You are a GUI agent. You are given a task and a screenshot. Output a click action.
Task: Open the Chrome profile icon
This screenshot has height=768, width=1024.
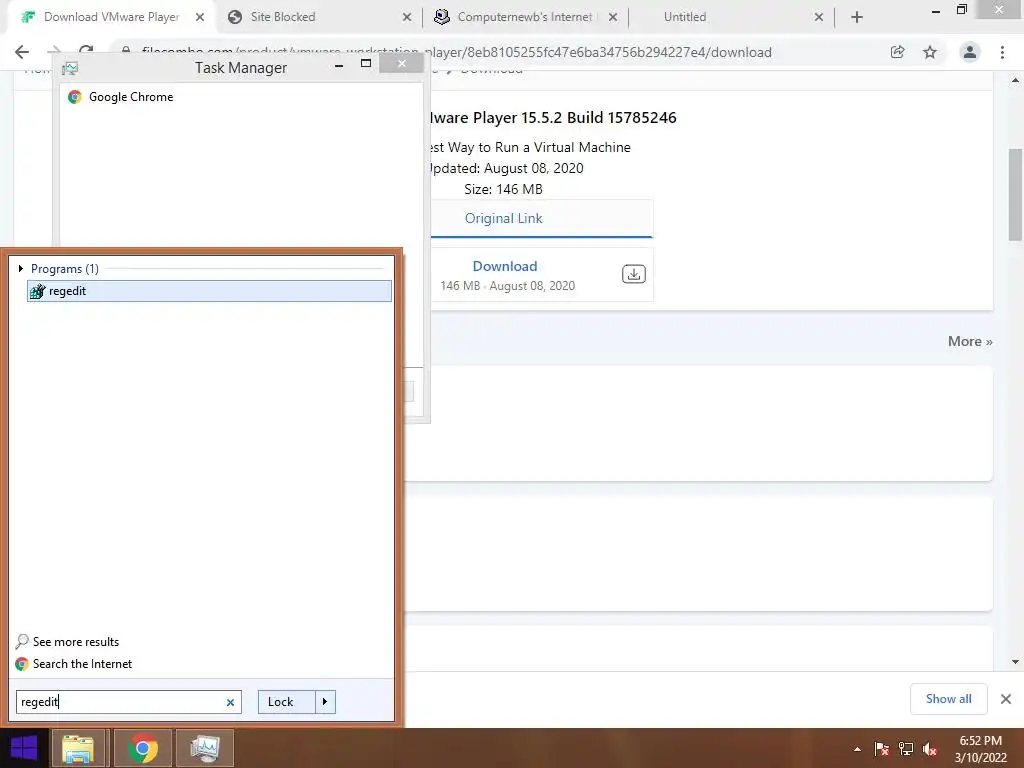[x=970, y=52]
